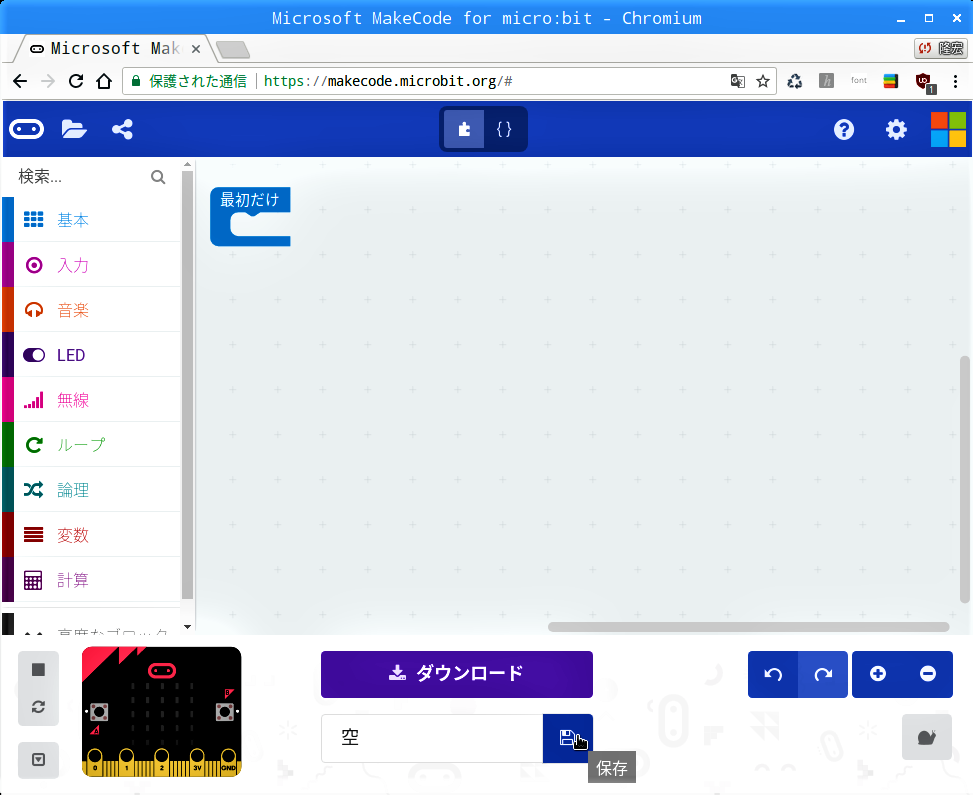The image size is (973, 795).
Task: Click the gray h extension icon
Action: [826, 81]
